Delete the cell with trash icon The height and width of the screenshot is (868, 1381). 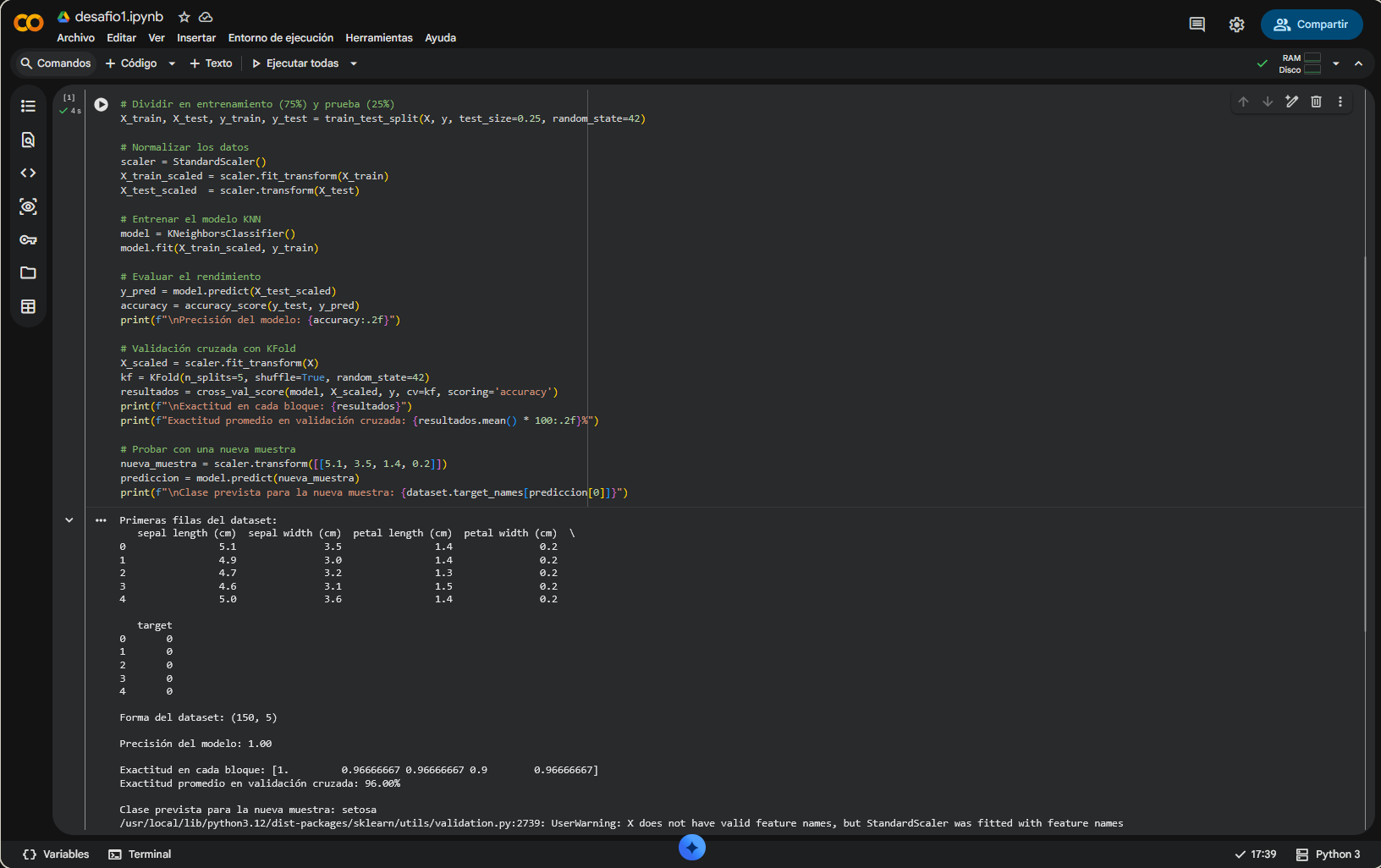pos(1316,102)
